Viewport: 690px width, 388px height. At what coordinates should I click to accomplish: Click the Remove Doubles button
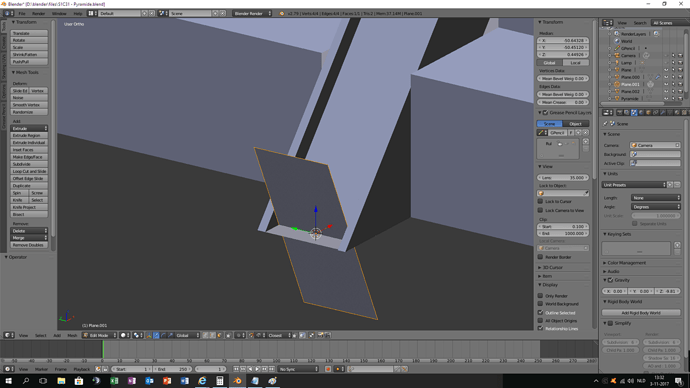tap(29, 245)
